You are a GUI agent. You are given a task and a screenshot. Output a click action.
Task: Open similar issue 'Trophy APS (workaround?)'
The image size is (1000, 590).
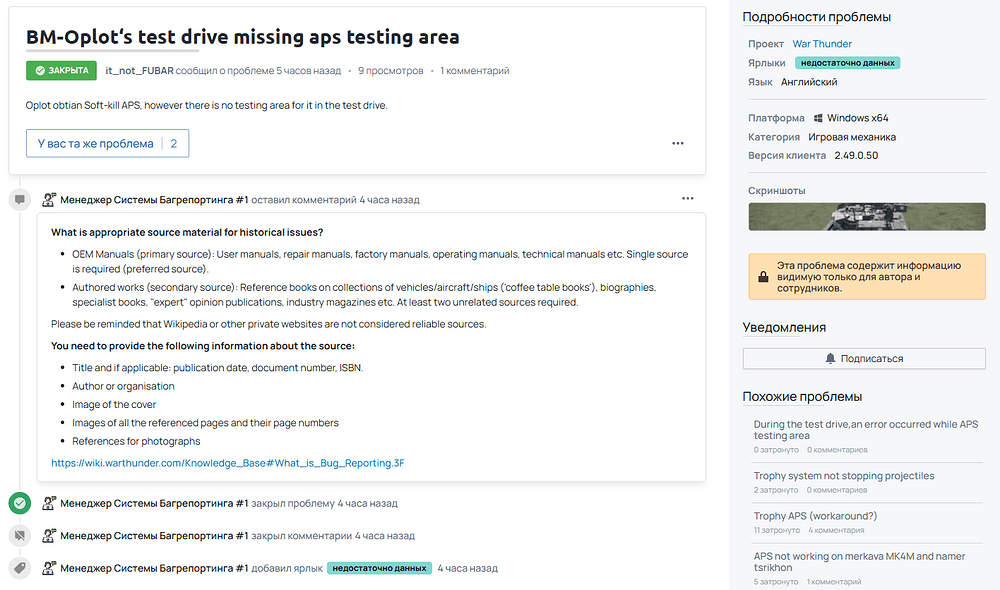coord(815,516)
